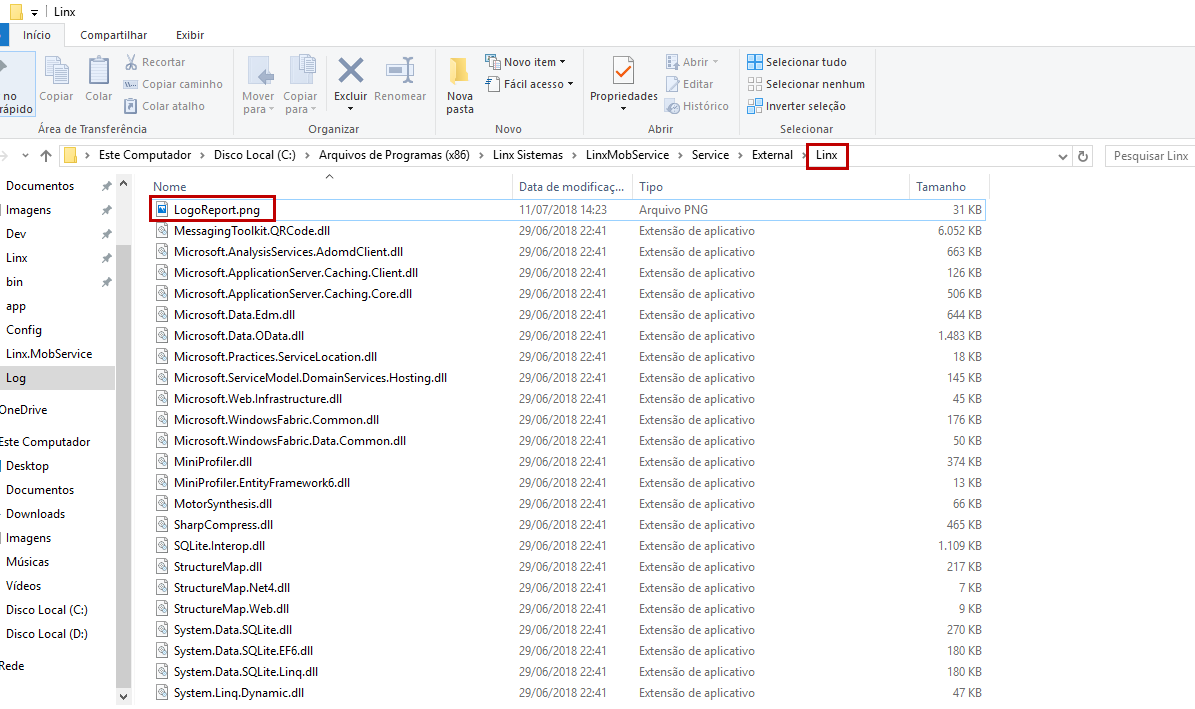The height and width of the screenshot is (709, 1195).
Task: Select file SQLite.Interop.dll
Action: pyautogui.click(x=219, y=546)
